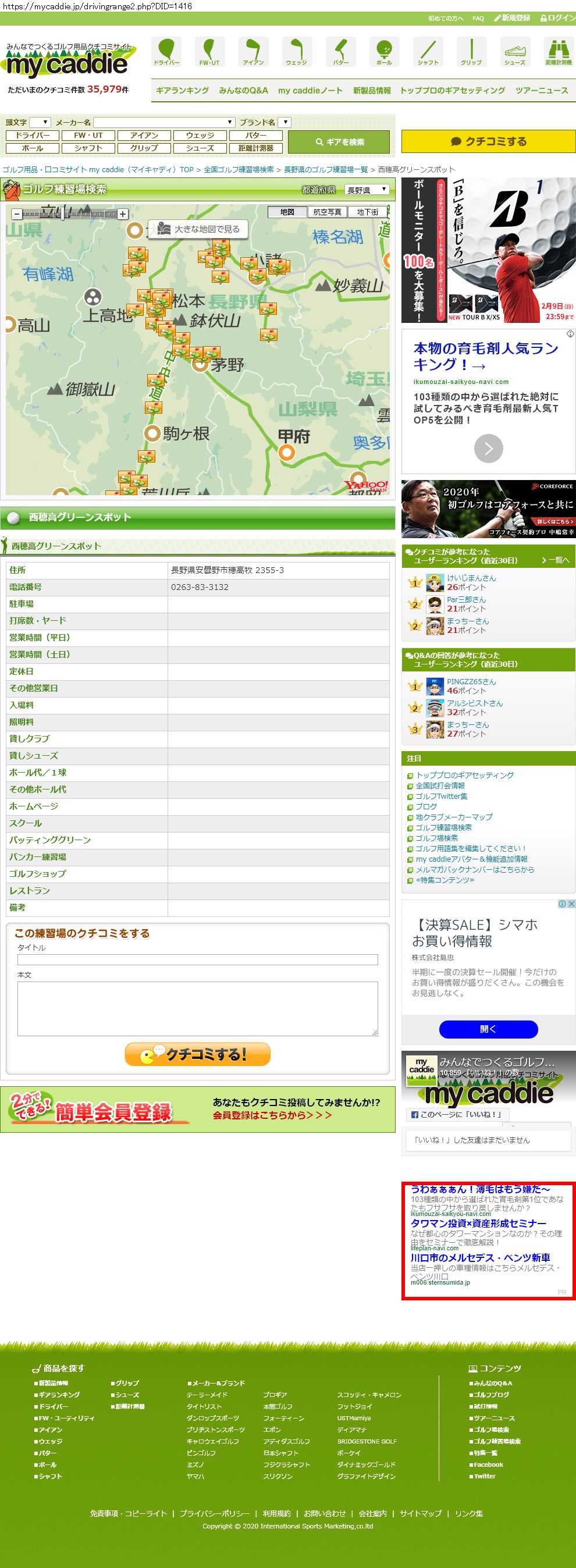The height and width of the screenshot is (1568, 576).
Task: Click the Wedge club icon
Action: click(x=297, y=51)
